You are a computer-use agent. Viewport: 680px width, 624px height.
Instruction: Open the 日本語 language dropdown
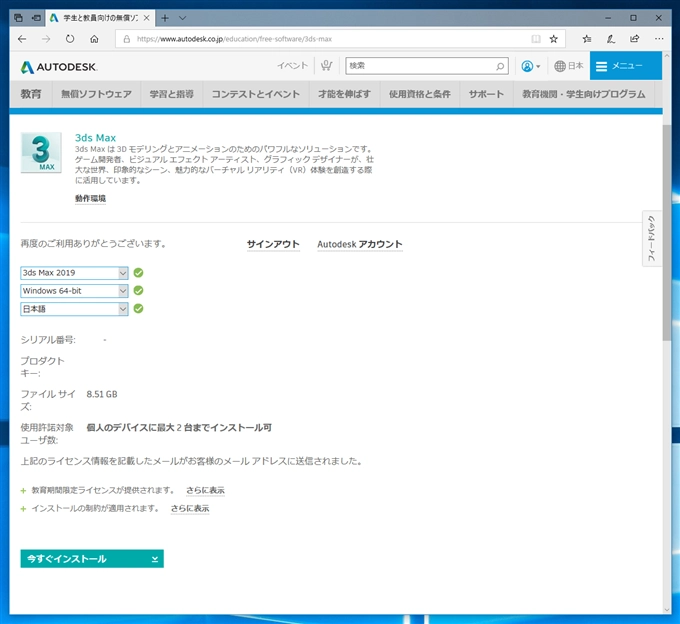click(74, 309)
